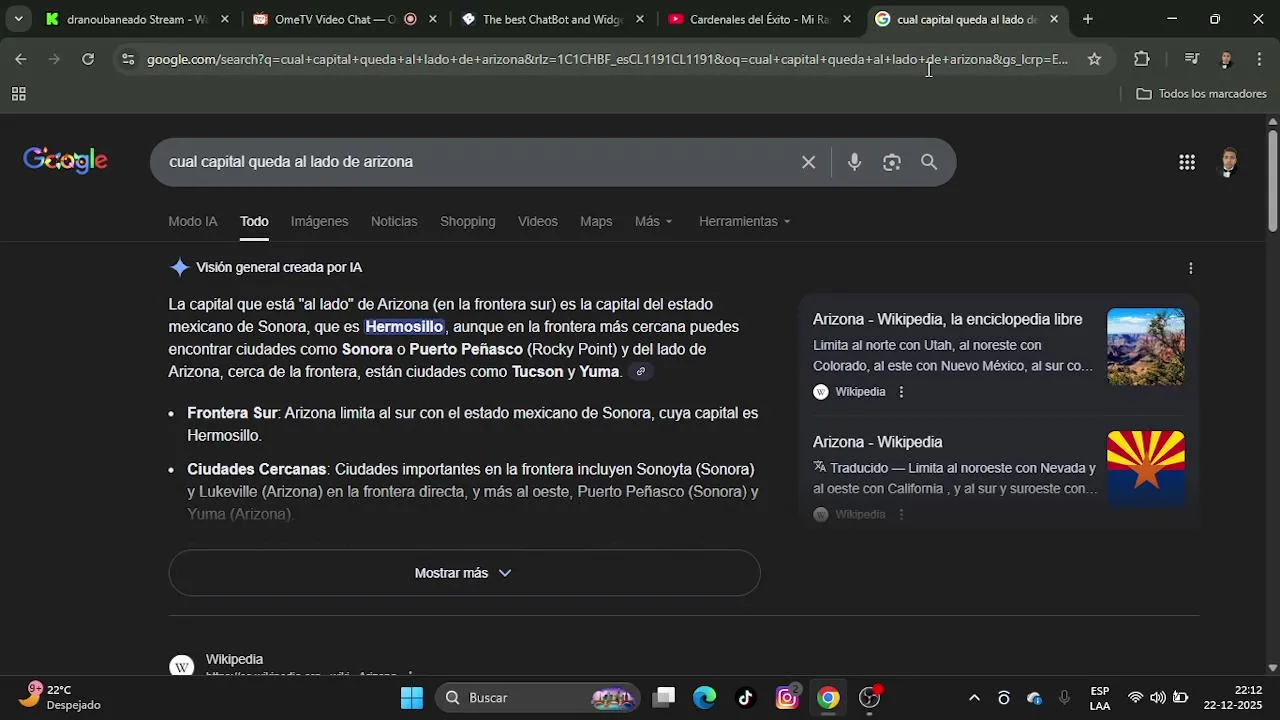
Task: Click the Arizona flag thumbnail
Action: [1146, 469]
